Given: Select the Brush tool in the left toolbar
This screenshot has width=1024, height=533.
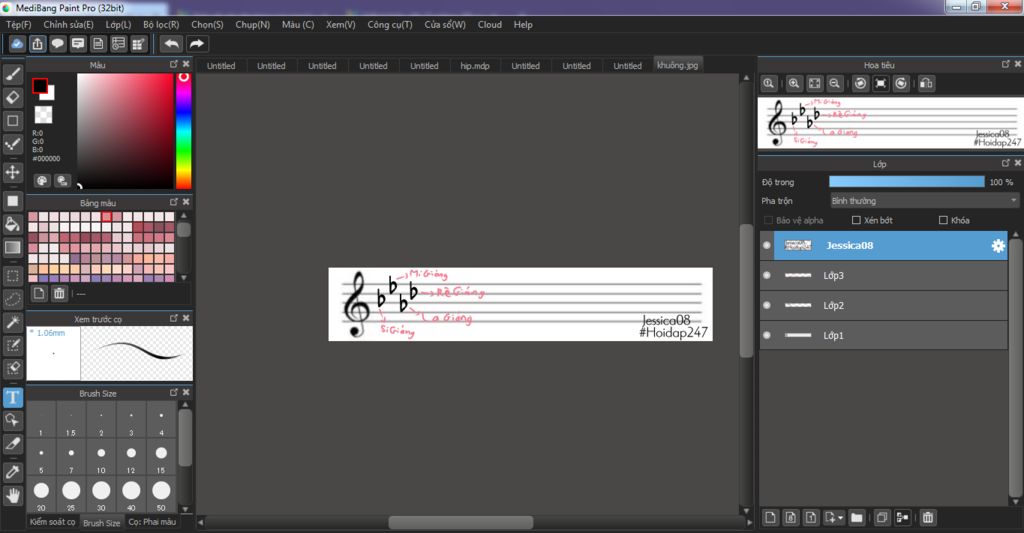Looking at the screenshot, I should [13, 74].
